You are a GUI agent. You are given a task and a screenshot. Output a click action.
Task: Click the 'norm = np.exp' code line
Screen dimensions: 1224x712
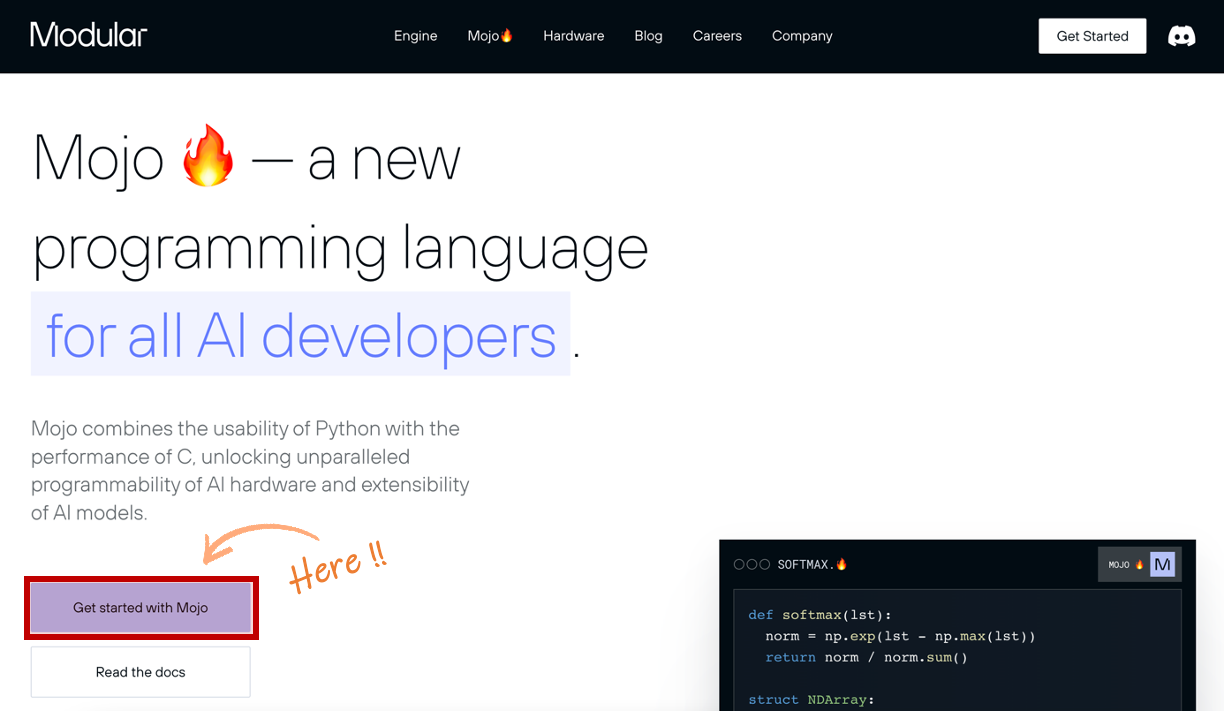pos(900,636)
